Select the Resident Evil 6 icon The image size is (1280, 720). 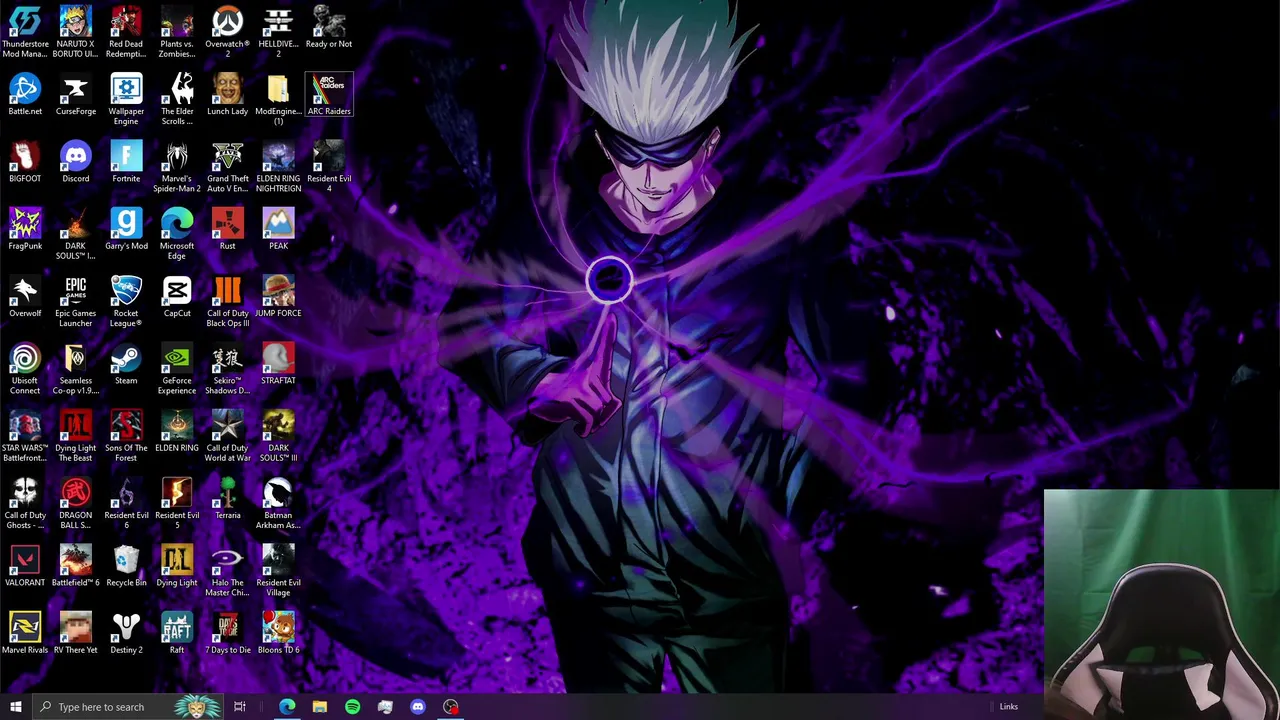(x=126, y=502)
